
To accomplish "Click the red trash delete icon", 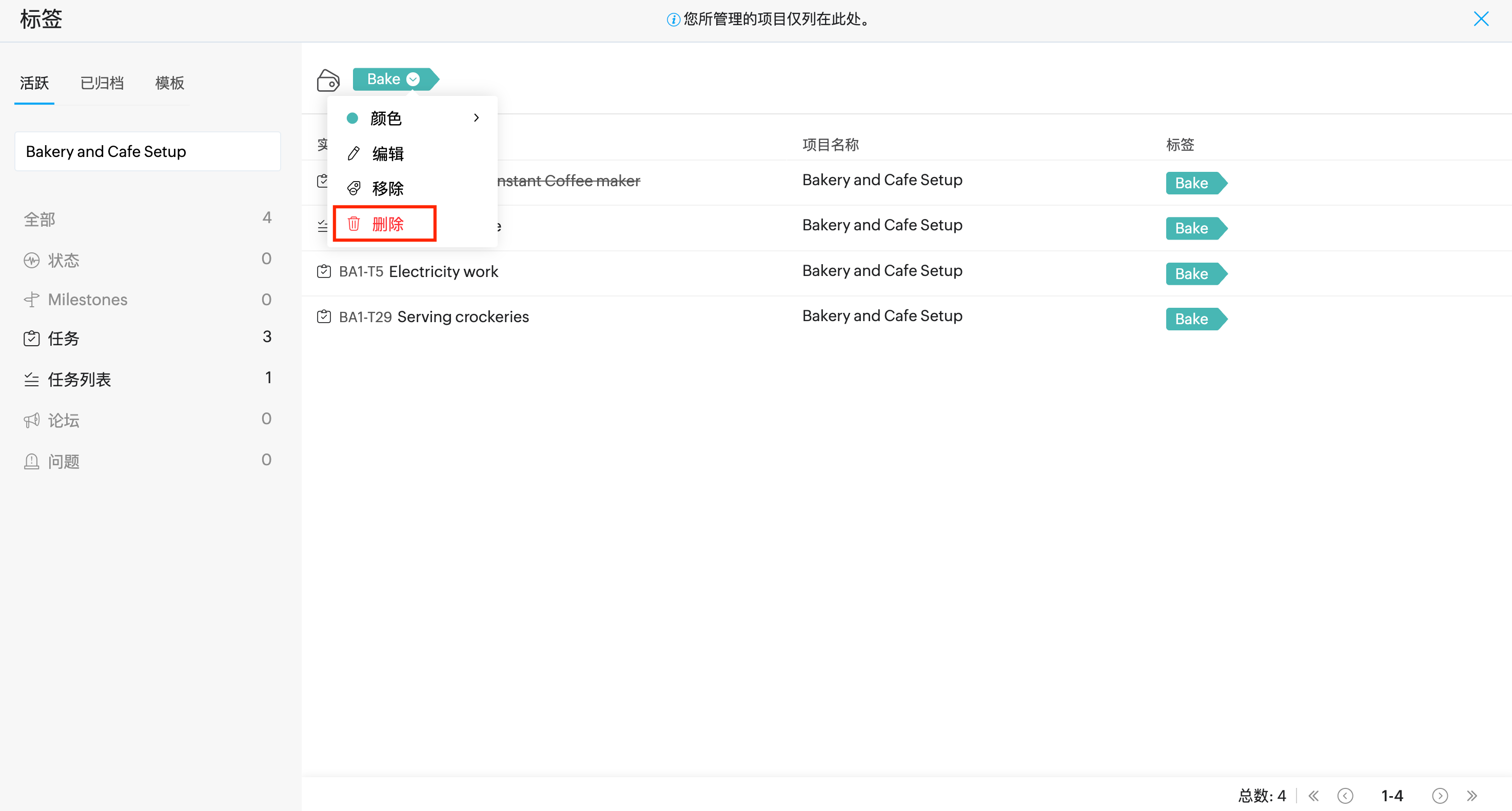I will click(x=354, y=224).
